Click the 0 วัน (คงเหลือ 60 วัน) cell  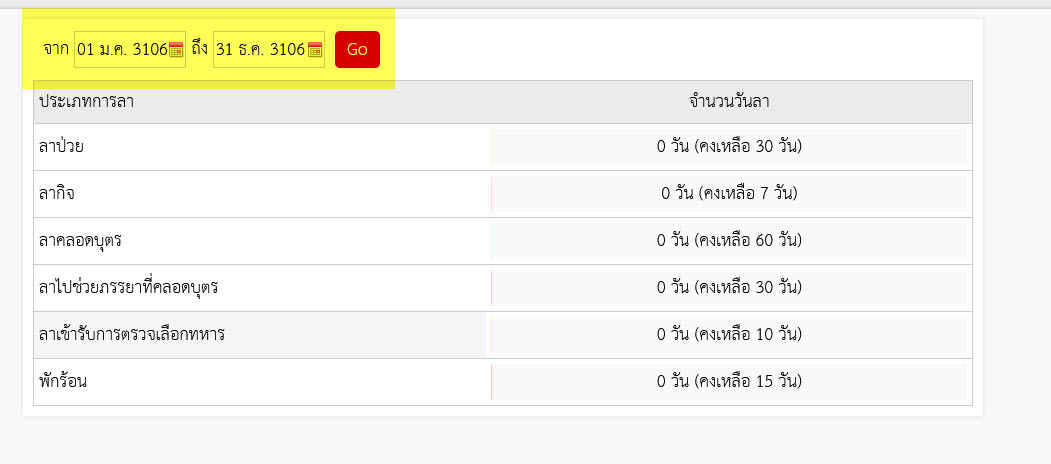point(729,241)
